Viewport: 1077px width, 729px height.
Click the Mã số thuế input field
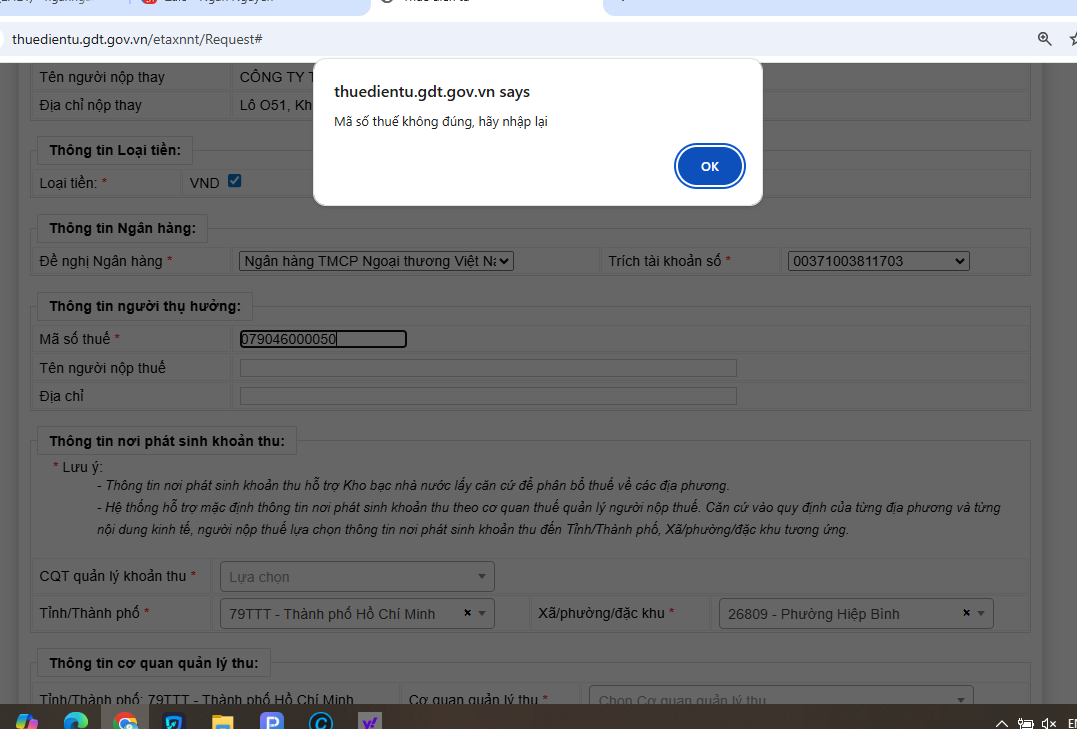pyautogui.click(x=323, y=339)
